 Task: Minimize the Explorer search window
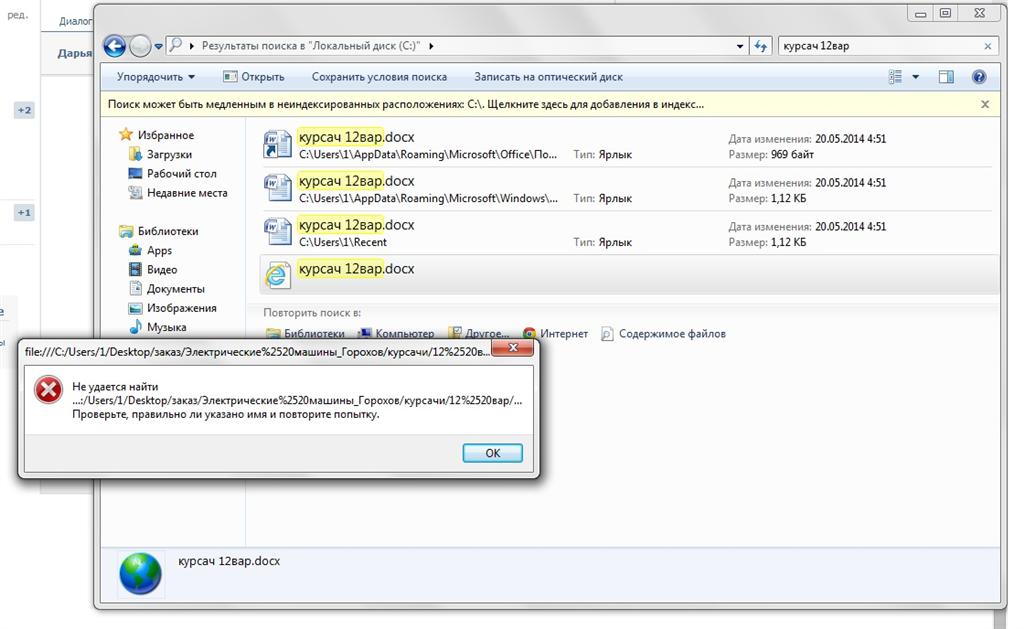tap(920, 13)
